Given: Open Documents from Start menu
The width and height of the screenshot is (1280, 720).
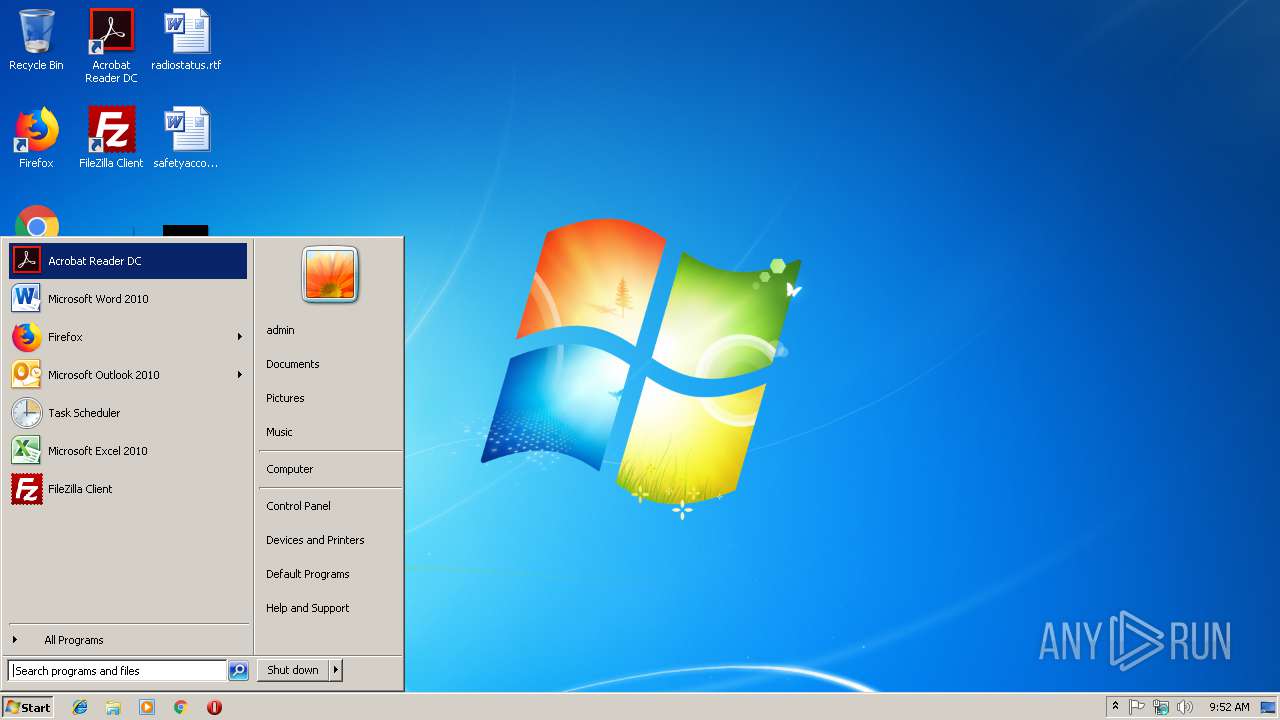Looking at the screenshot, I should point(330,364).
